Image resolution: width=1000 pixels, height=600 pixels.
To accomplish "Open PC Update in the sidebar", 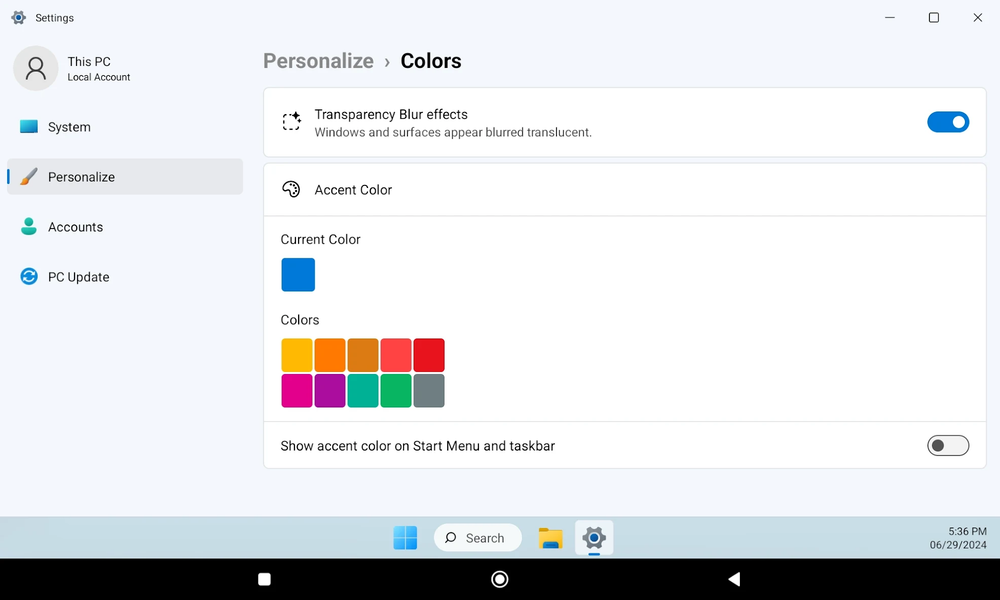I will 78,277.
